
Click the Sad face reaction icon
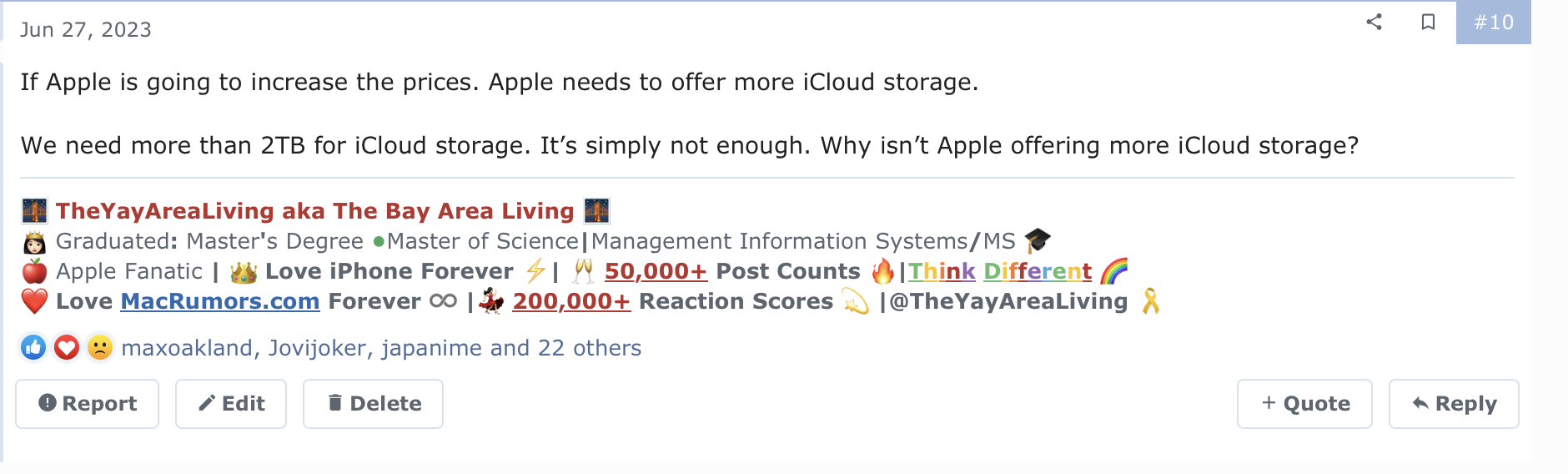[x=100, y=347]
